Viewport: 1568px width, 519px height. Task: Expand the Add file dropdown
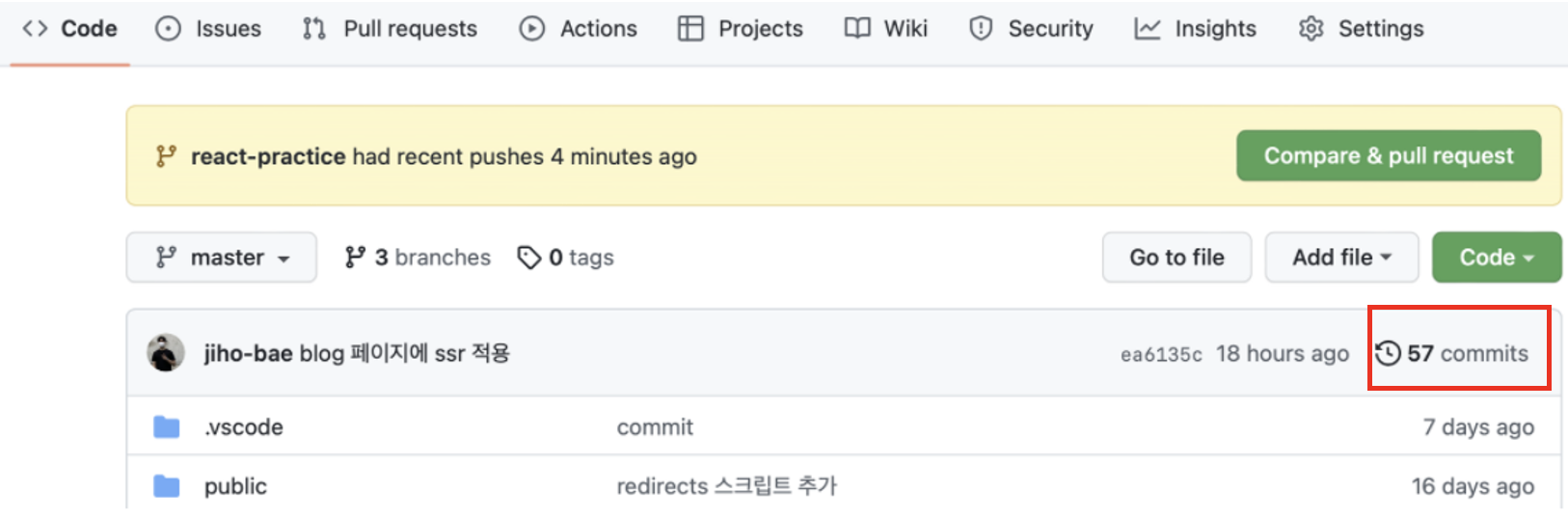coord(1341,258)
